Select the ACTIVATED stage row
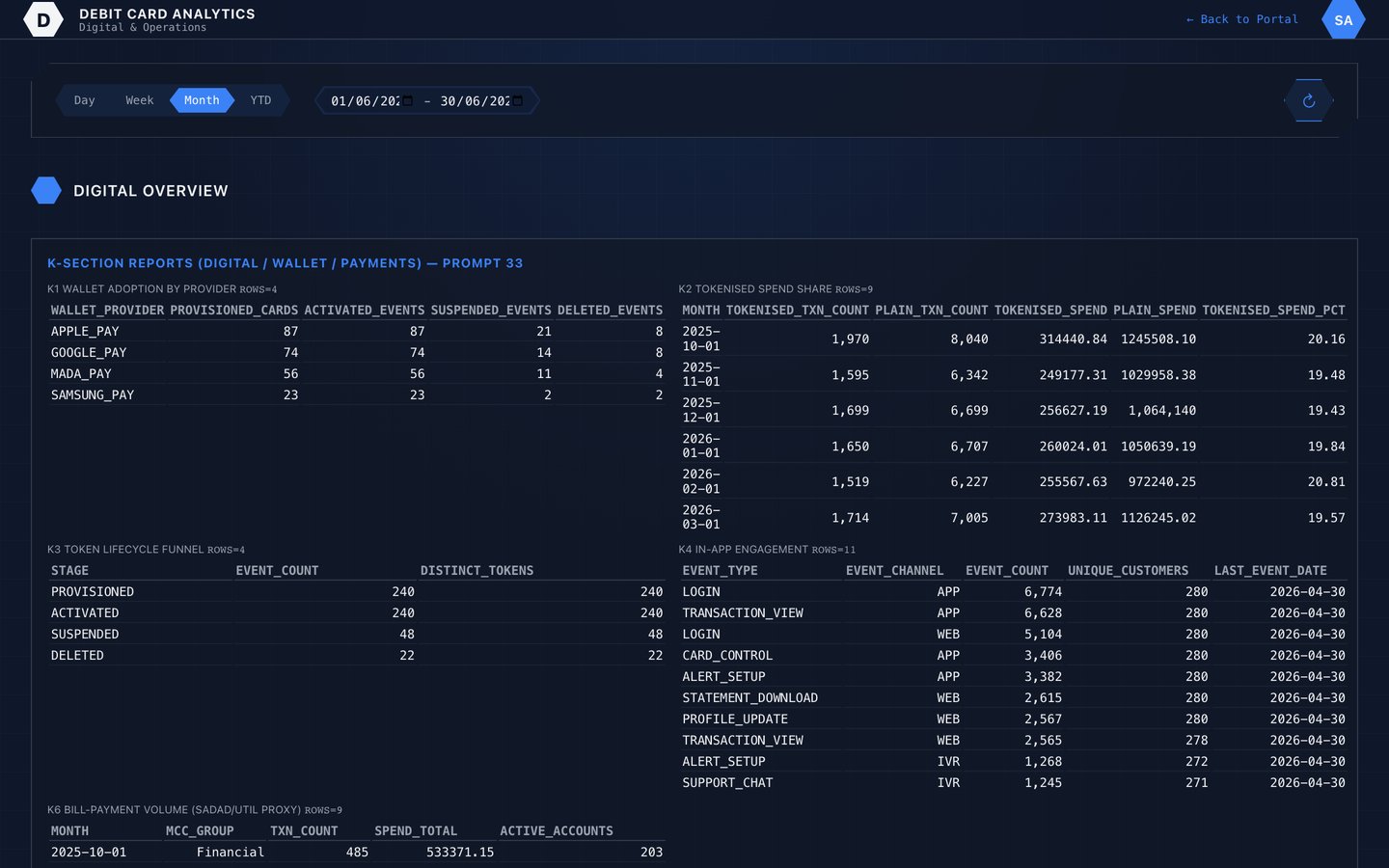1389x868 pixels. (x=357, y=613)
